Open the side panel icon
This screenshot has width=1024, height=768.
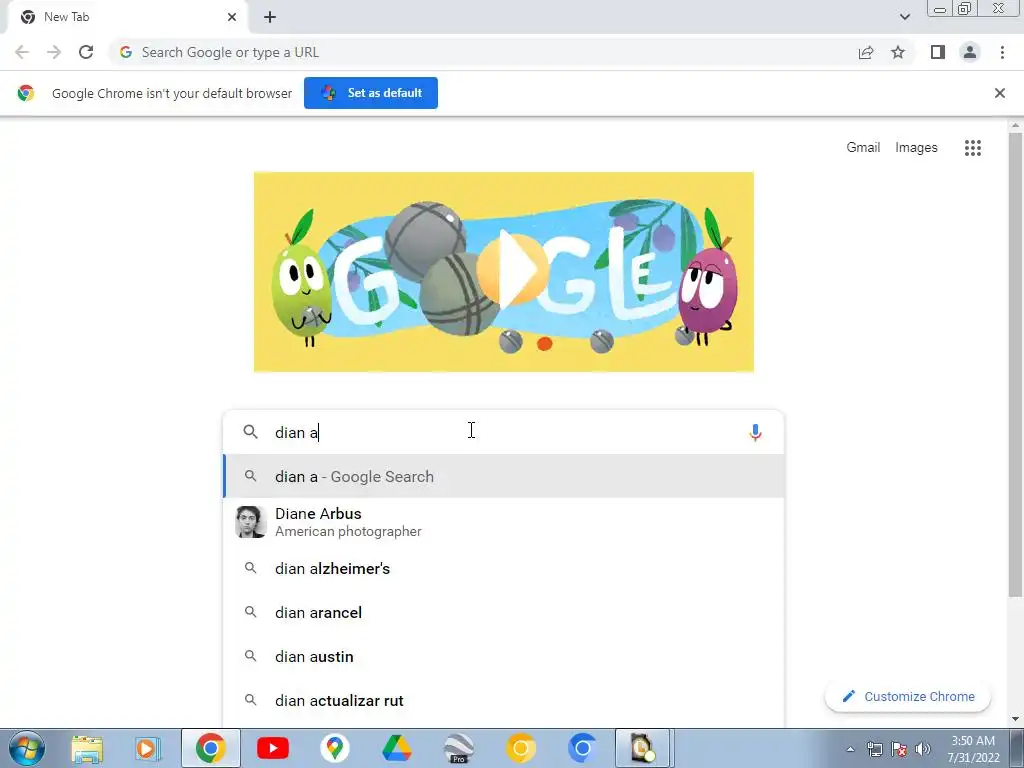point(938,52)
